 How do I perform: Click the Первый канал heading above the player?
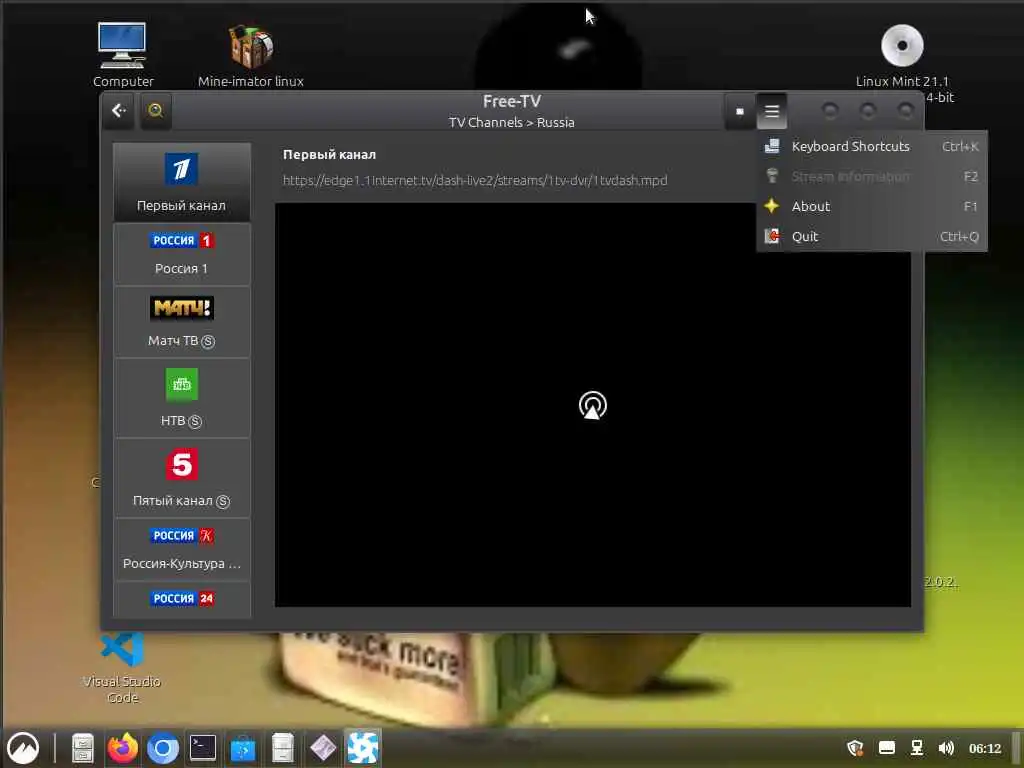pos(329,155)
